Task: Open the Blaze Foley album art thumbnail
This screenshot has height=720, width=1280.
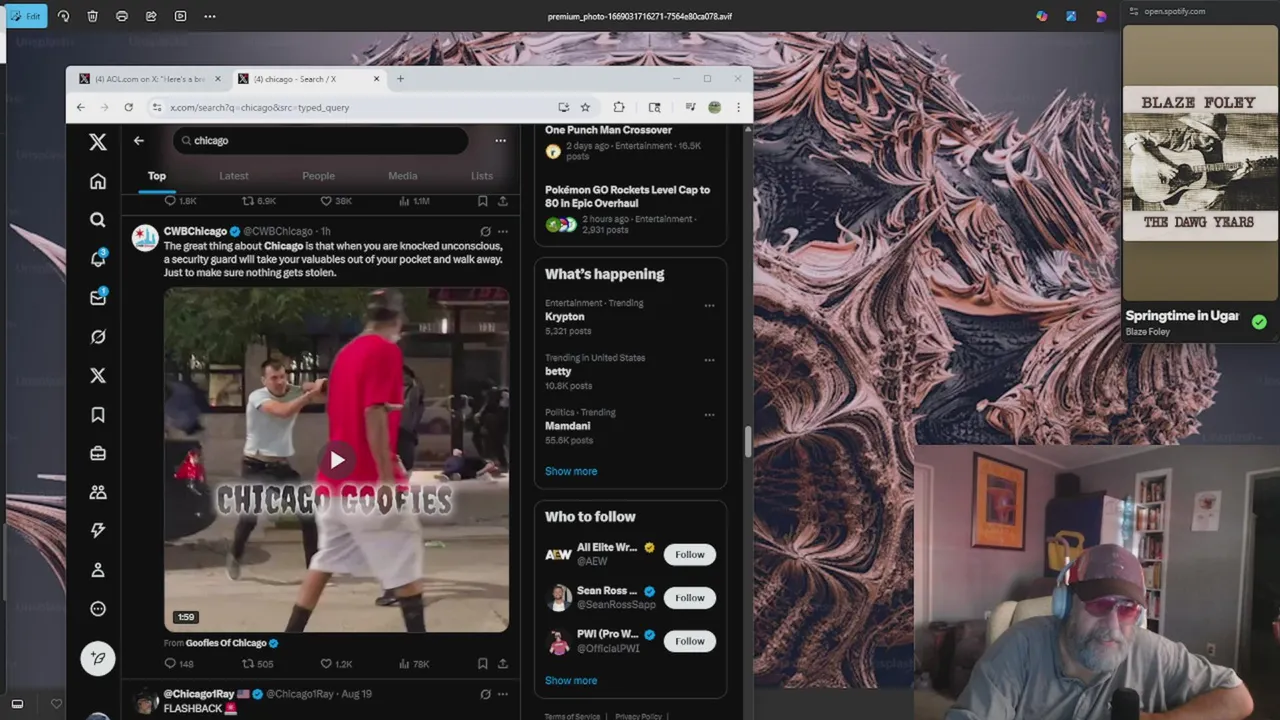Action: click(1200, 163)
